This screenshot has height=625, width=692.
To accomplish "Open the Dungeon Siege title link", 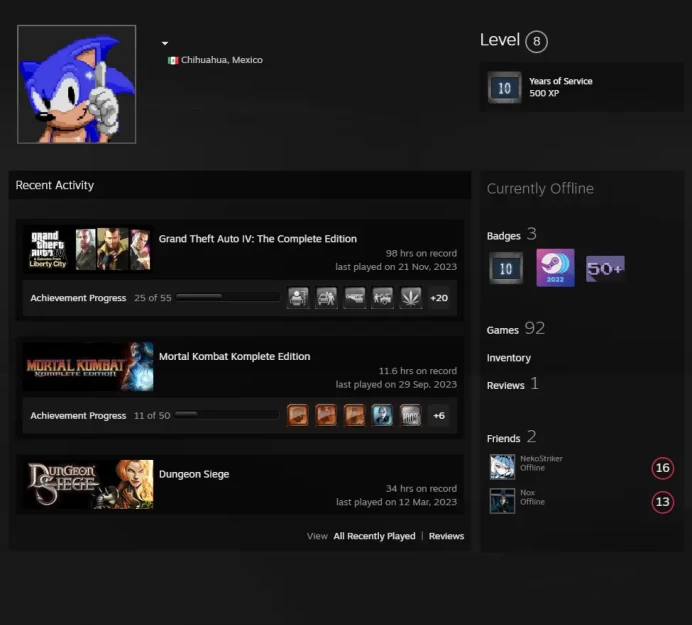I will pyautogui.click(x=194, y=474).
